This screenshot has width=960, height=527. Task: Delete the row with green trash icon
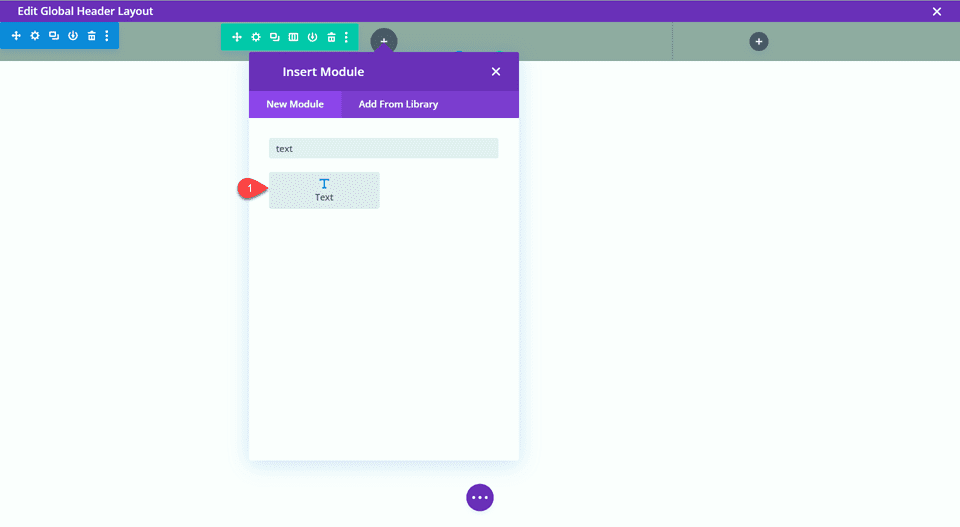click(331, 37)
